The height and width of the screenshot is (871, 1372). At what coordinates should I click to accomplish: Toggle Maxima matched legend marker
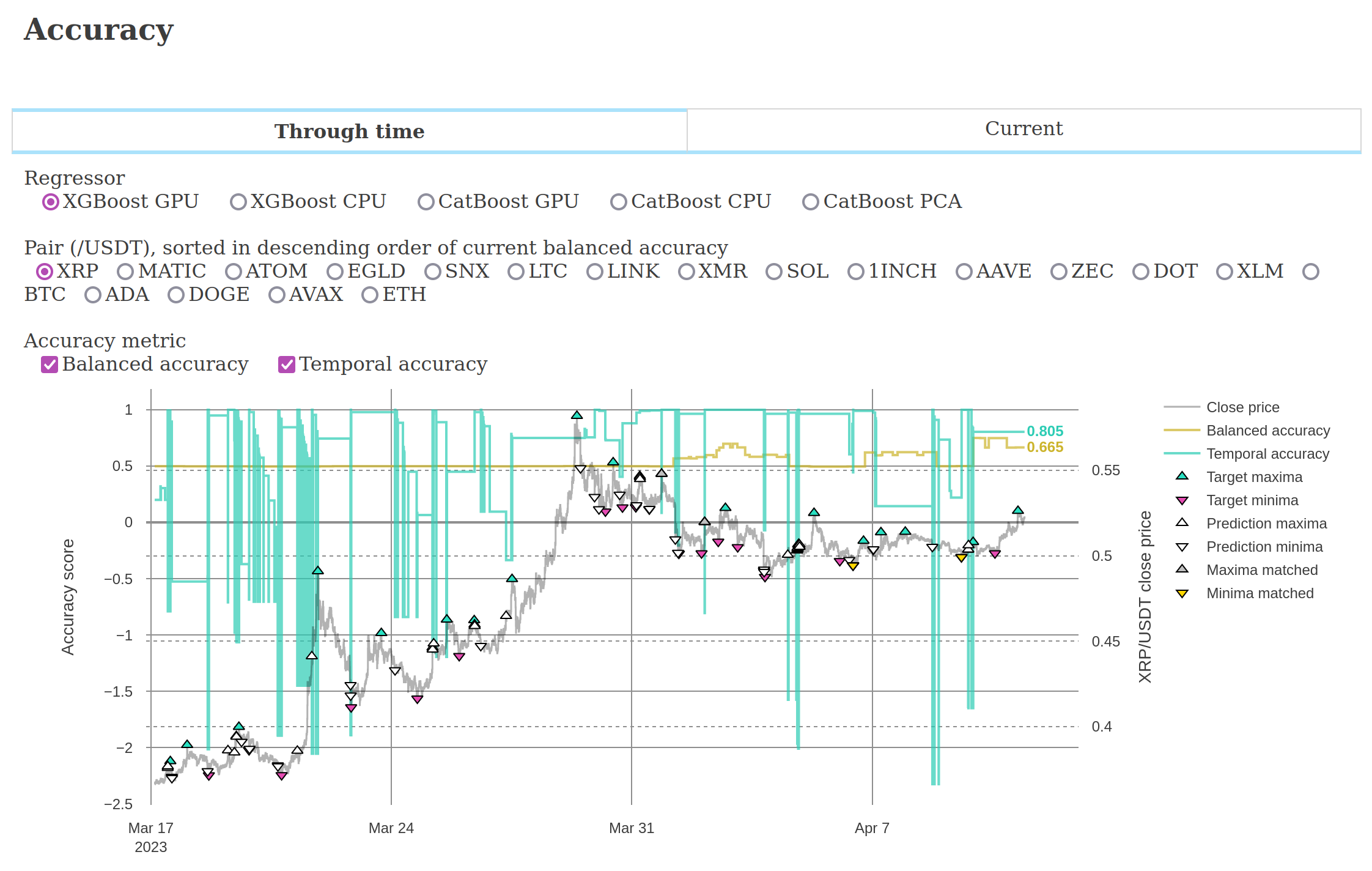1182,569
